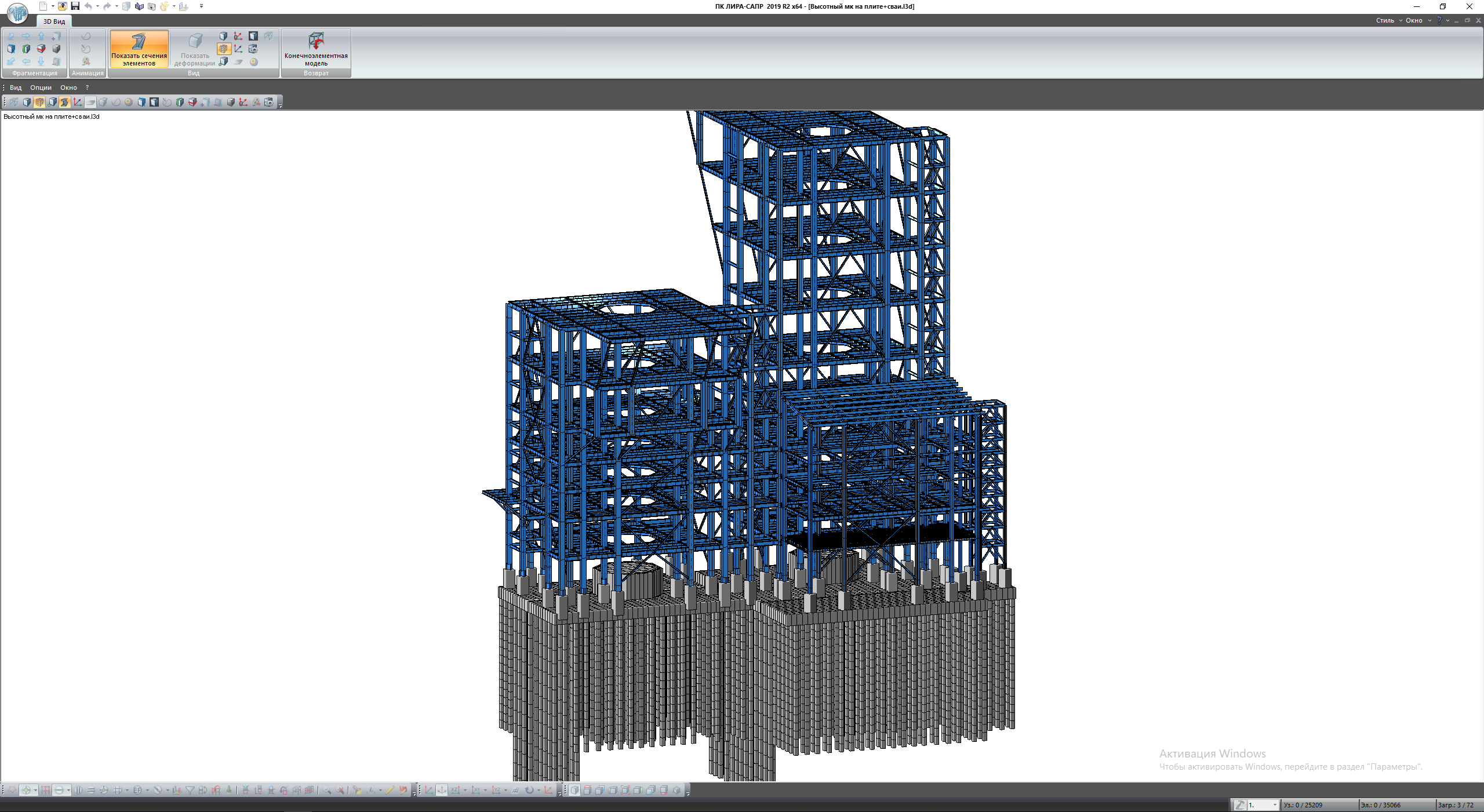Click the pencil icon in the bottom toolbar
The height and width of the screenshot is (812, 1484).
click(390, 791)
